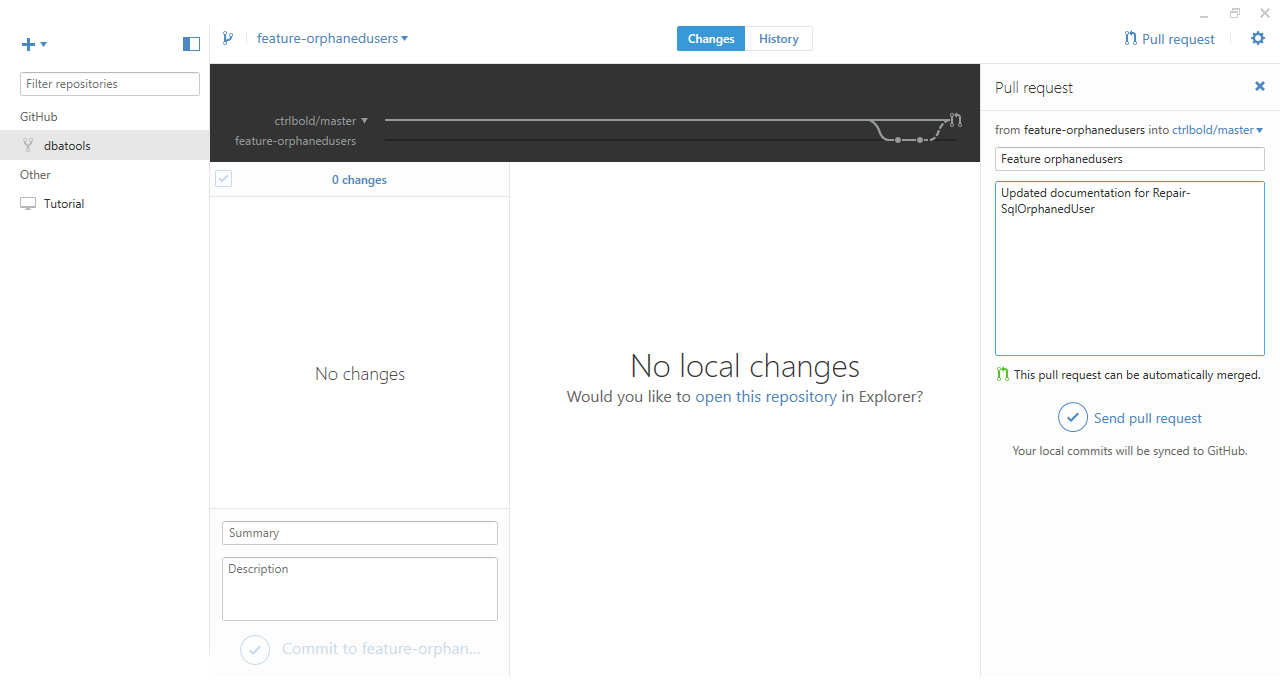This screenshot has height=680, width=1280.
Task: Open the into ctrlbold/master target dropdown
Action: (1217, 130)
